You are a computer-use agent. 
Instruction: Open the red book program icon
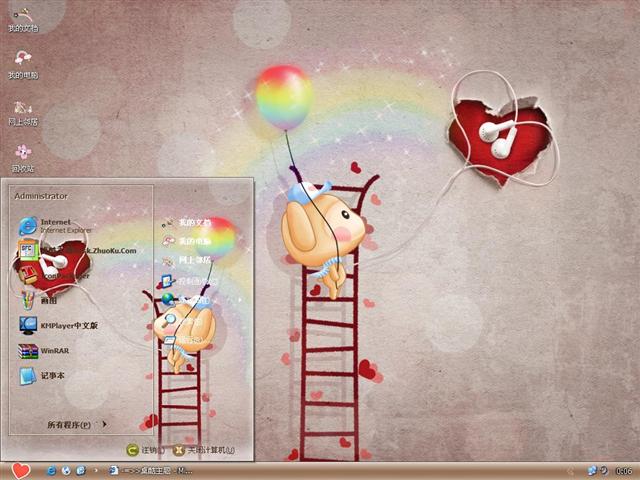[28, 275]
